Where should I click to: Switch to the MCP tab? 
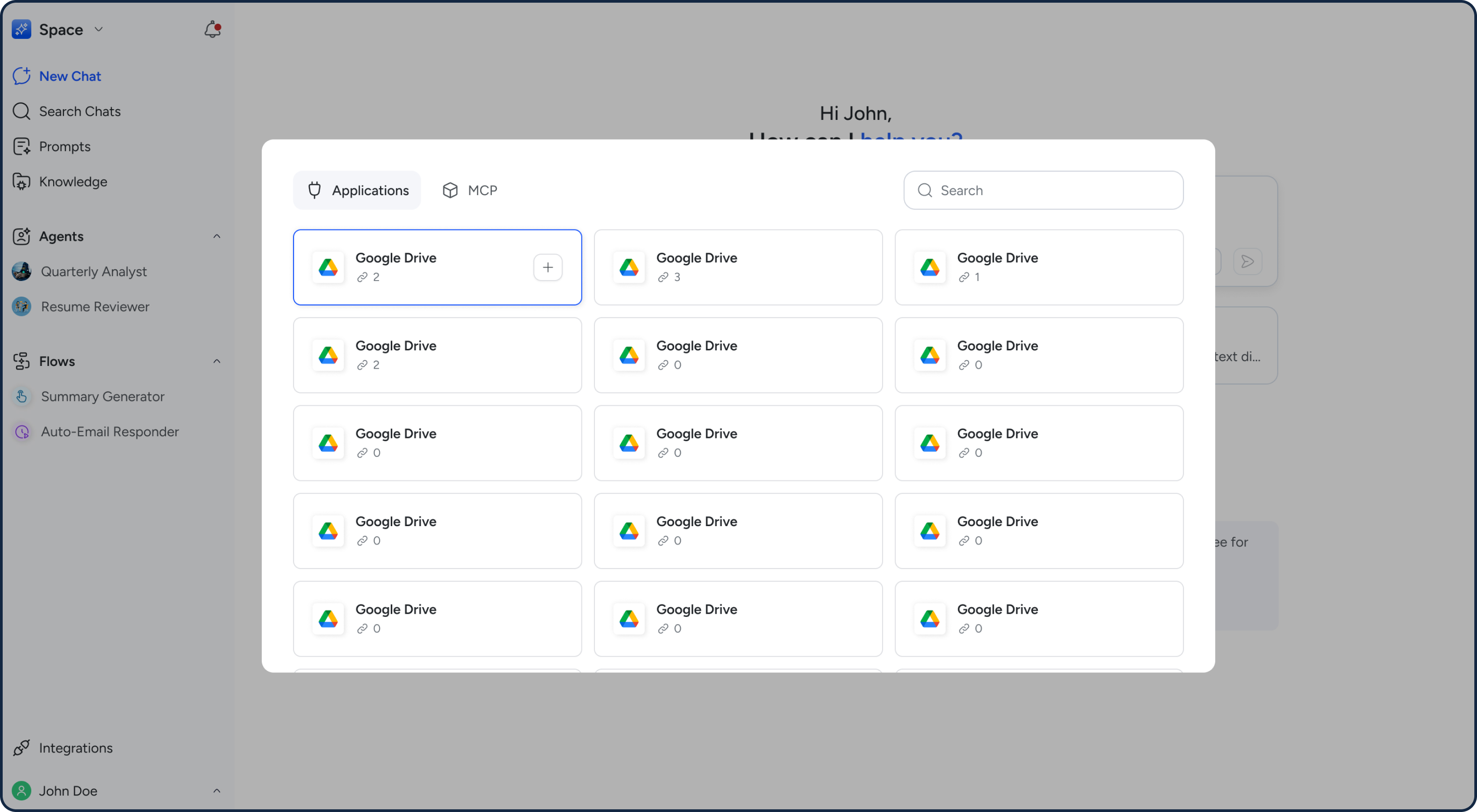point(470,190)
